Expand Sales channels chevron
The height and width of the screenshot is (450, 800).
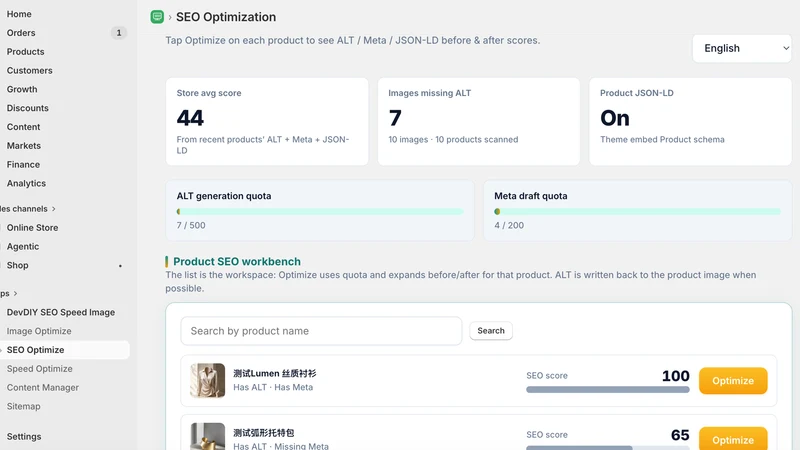54,209
